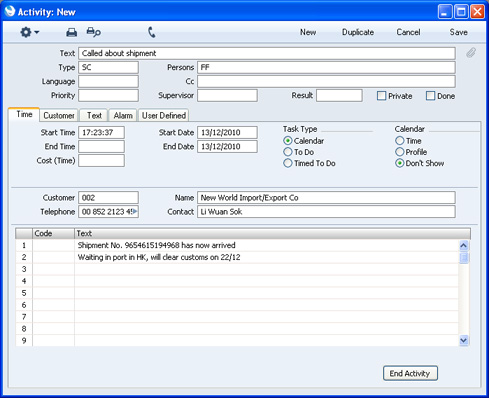The image size is (489, 398).
Task: Click the Priority input field
Action: (108, 95)
